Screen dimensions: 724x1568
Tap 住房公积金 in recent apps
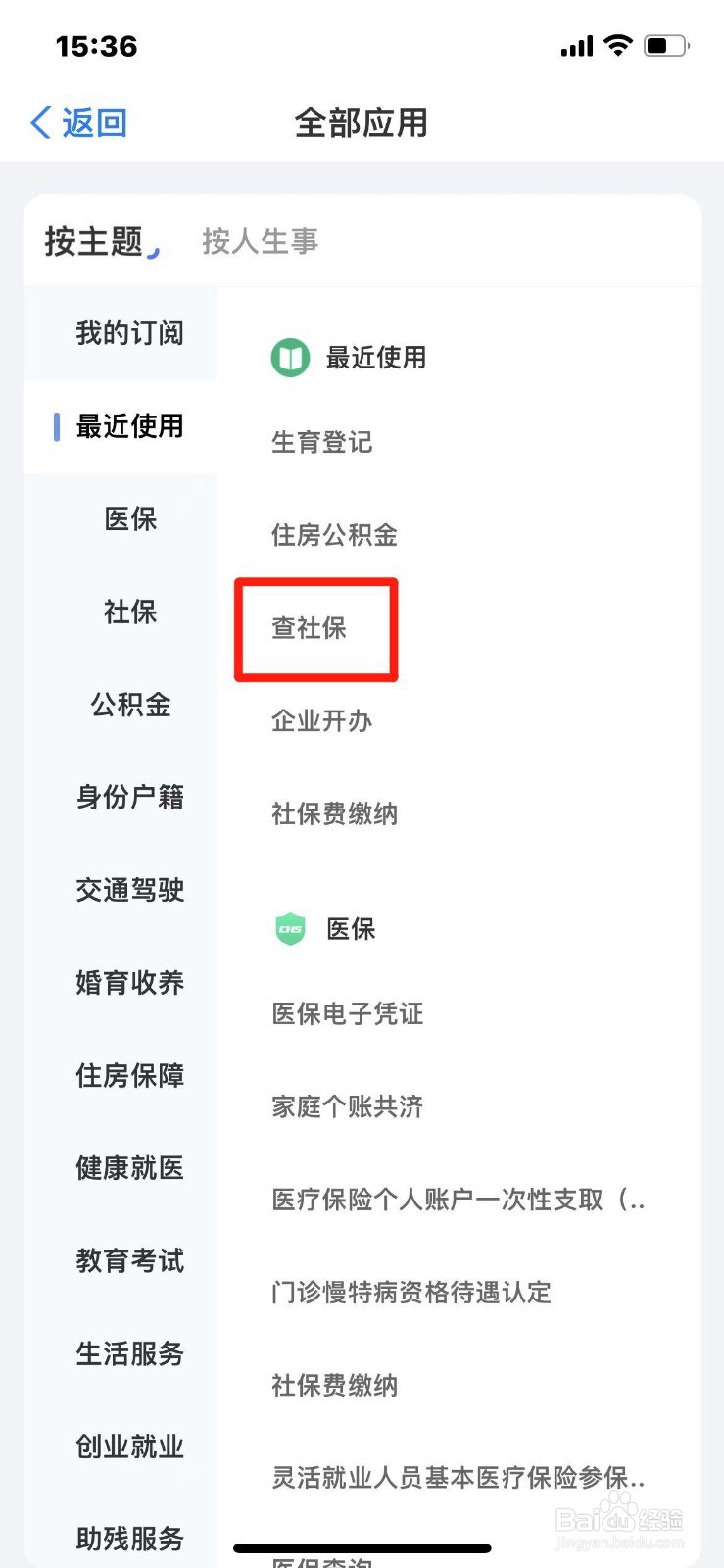pyautogui.click(x=334, y=535)
